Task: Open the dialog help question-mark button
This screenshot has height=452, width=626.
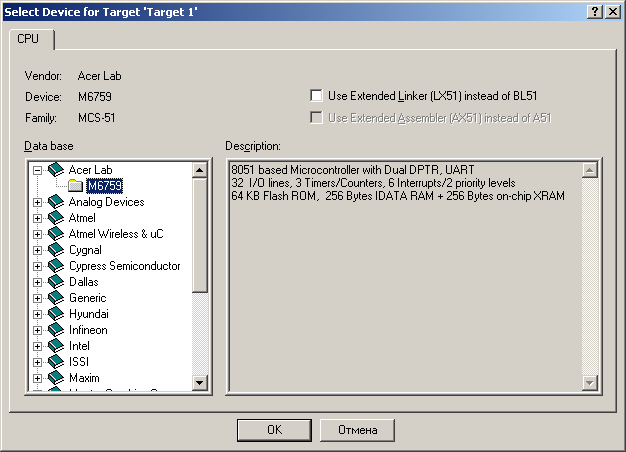Action: [x=595, y=12]
